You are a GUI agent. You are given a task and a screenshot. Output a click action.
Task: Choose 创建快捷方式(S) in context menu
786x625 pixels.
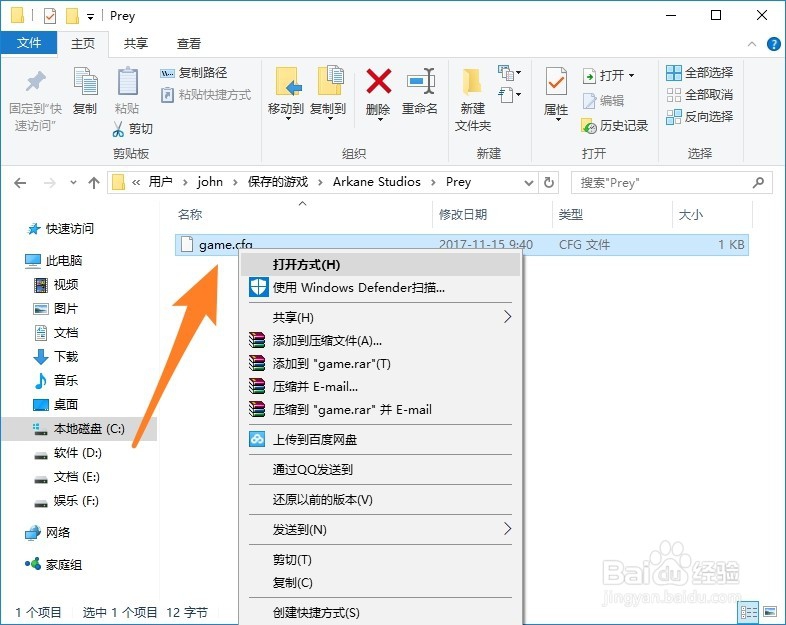point(380,612)
